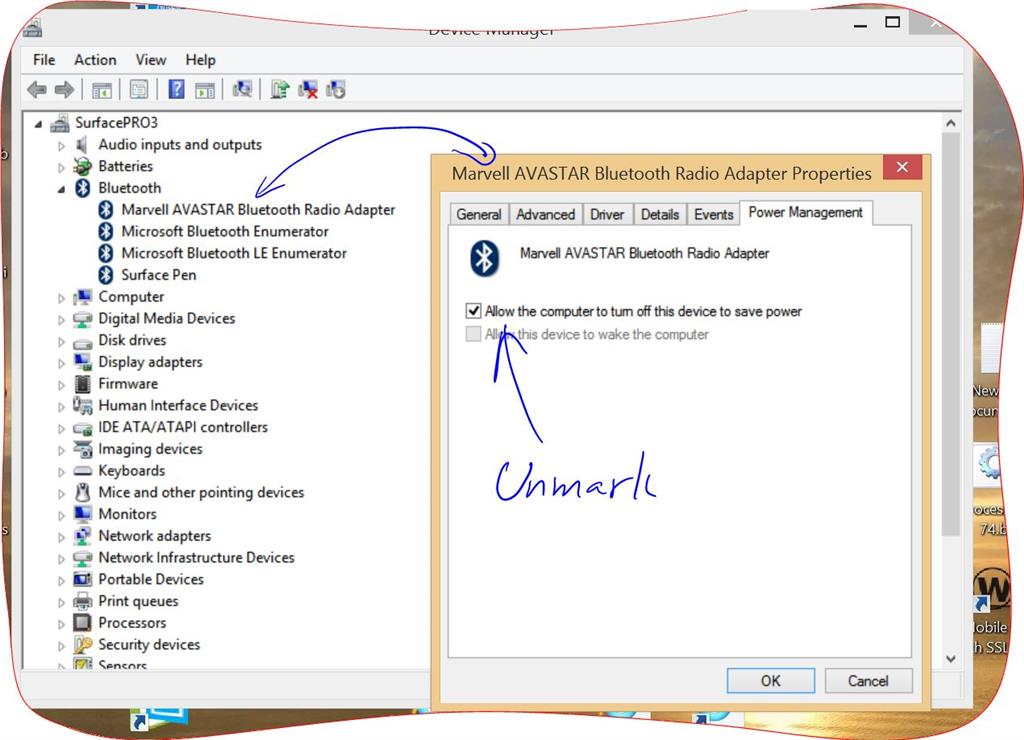This screenshot has width=1024, height=740.
Task: Click the Bluetooth category icon
Action: tap(82, 188)
